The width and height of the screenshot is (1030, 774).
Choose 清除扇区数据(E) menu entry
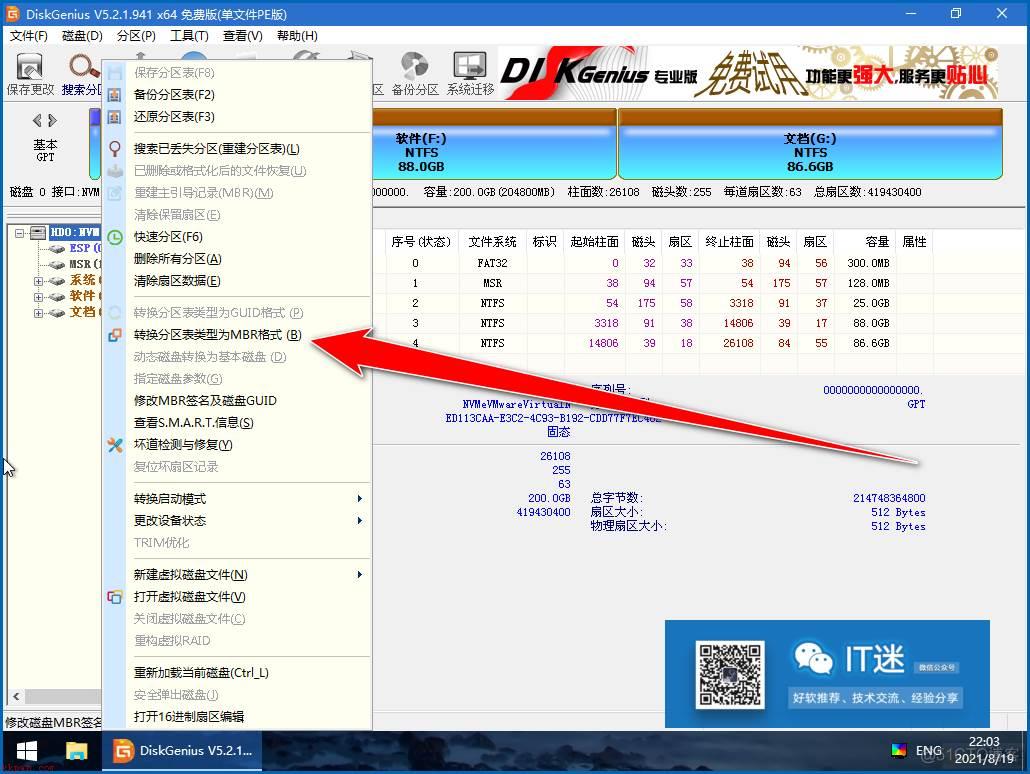pyautogui.click(x=177, y=281)
